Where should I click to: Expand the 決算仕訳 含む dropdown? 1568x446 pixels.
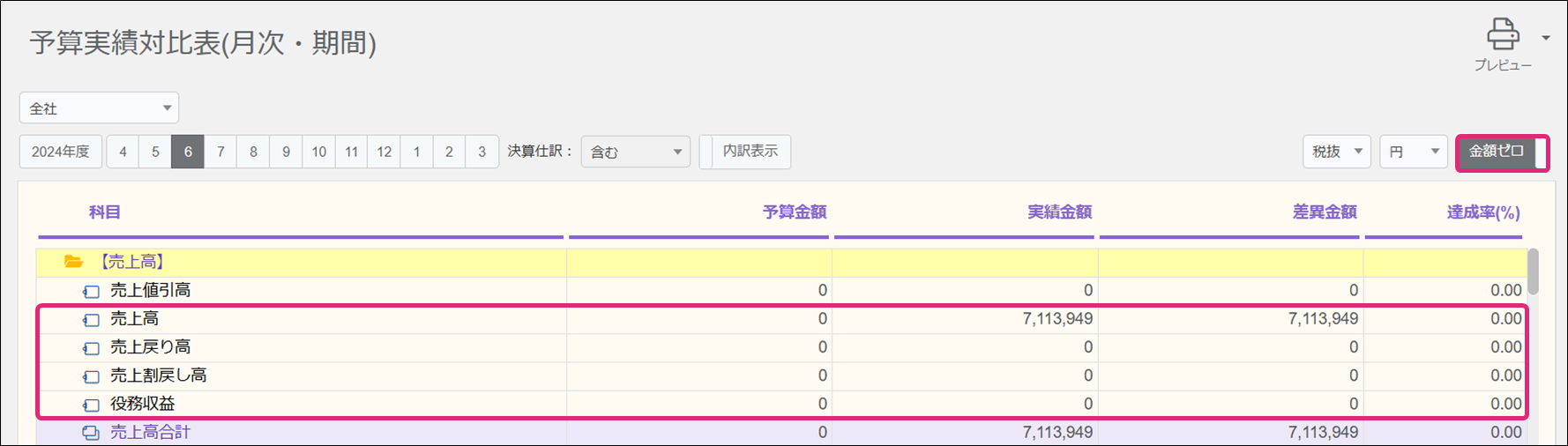point(635,152)
